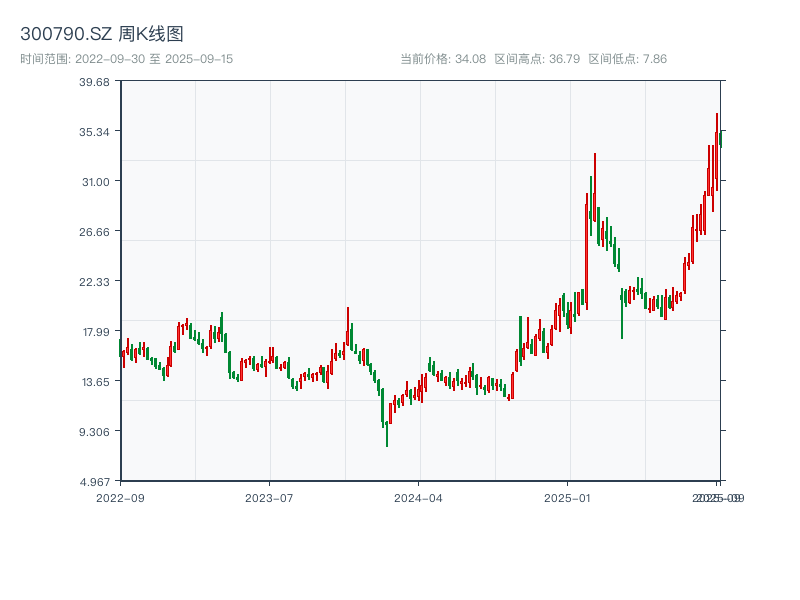This screenshot has width=800, height=600.
Task: Select the 31.00 y-axis price label
Action: (x=96, y=182)
